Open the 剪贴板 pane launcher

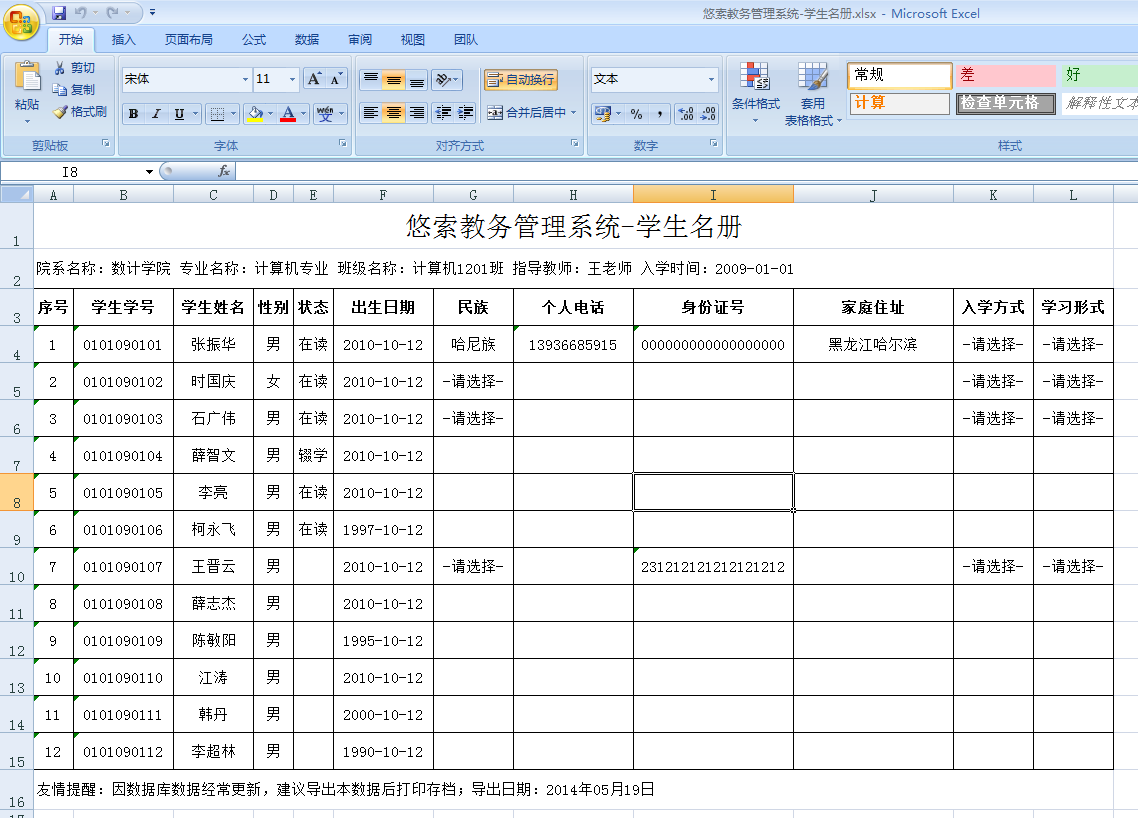click(106, 144)
